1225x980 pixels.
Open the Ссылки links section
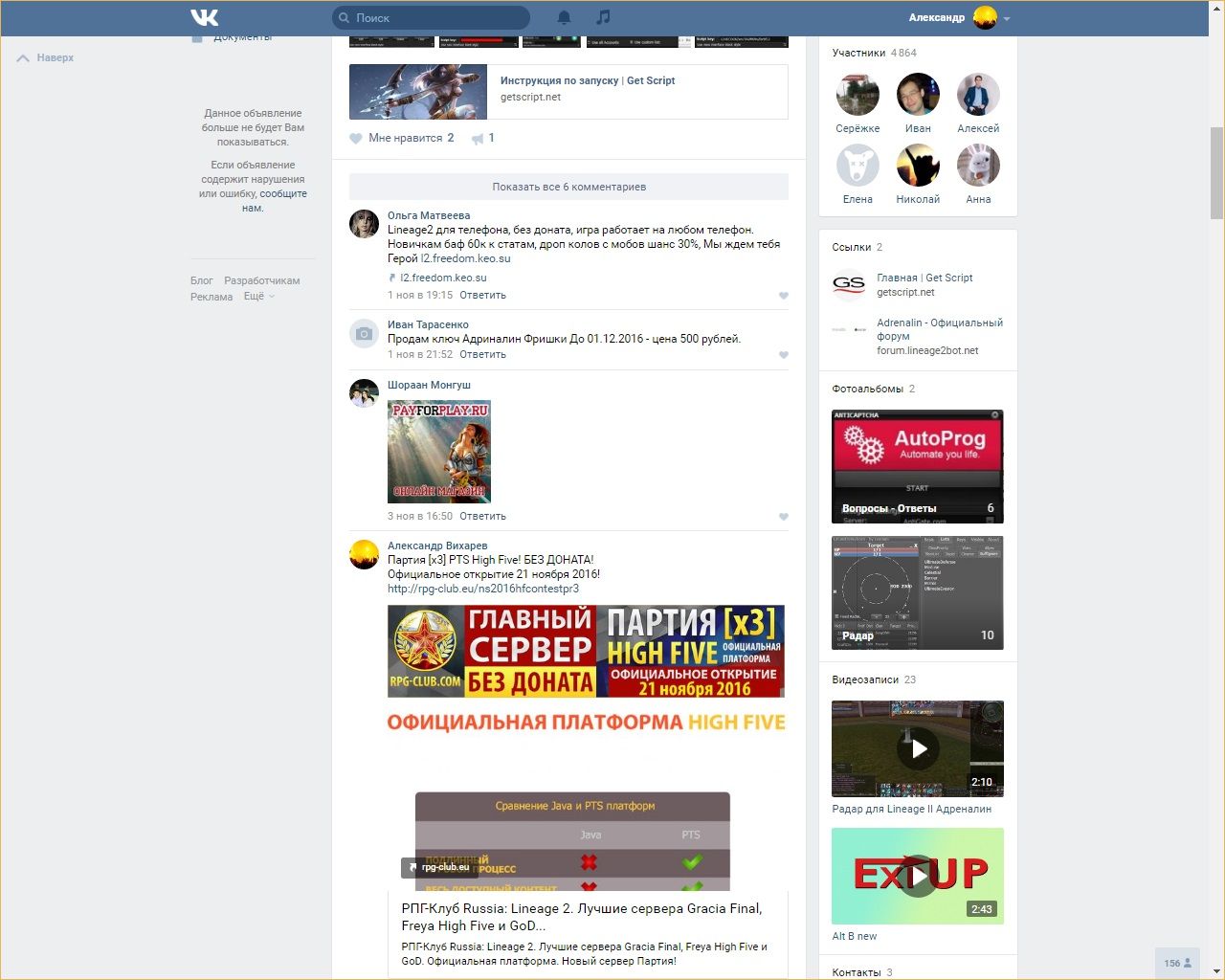coord(857,247)
